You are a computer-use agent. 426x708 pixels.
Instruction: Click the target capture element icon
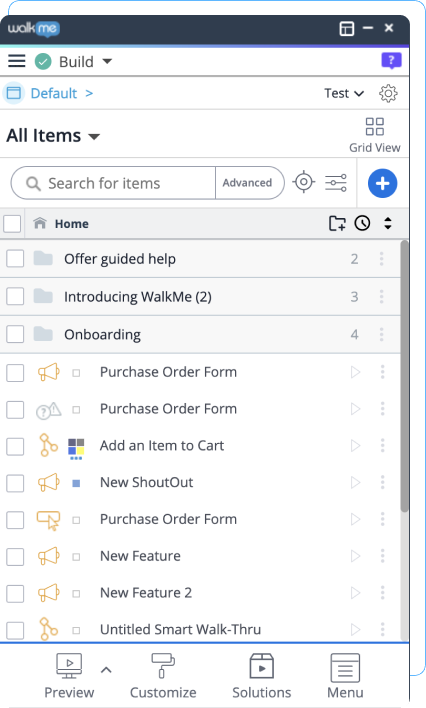[304, 182]
